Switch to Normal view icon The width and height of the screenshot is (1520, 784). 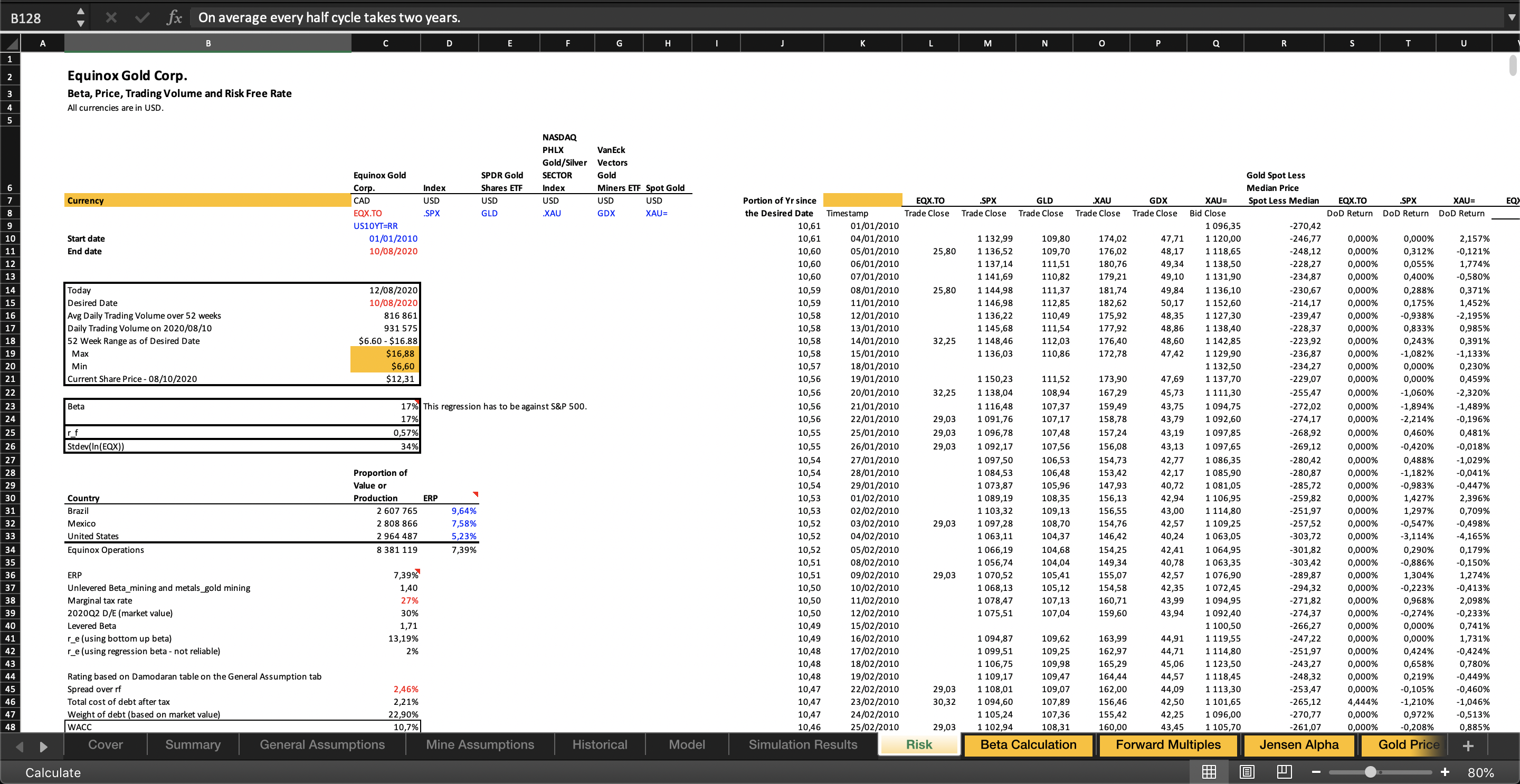[1209, 772]
